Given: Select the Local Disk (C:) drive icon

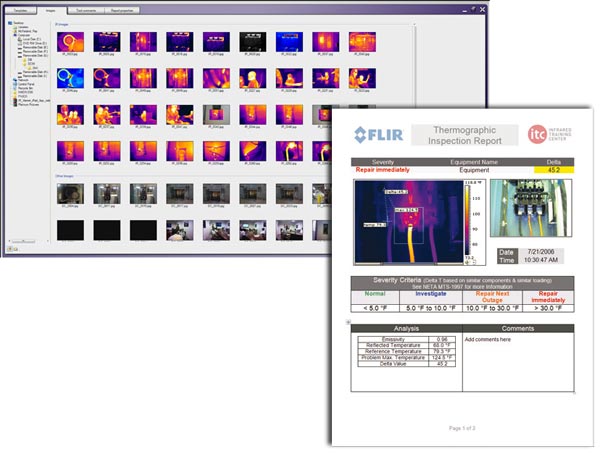Looking at the screenshot, I should point(20,39).
